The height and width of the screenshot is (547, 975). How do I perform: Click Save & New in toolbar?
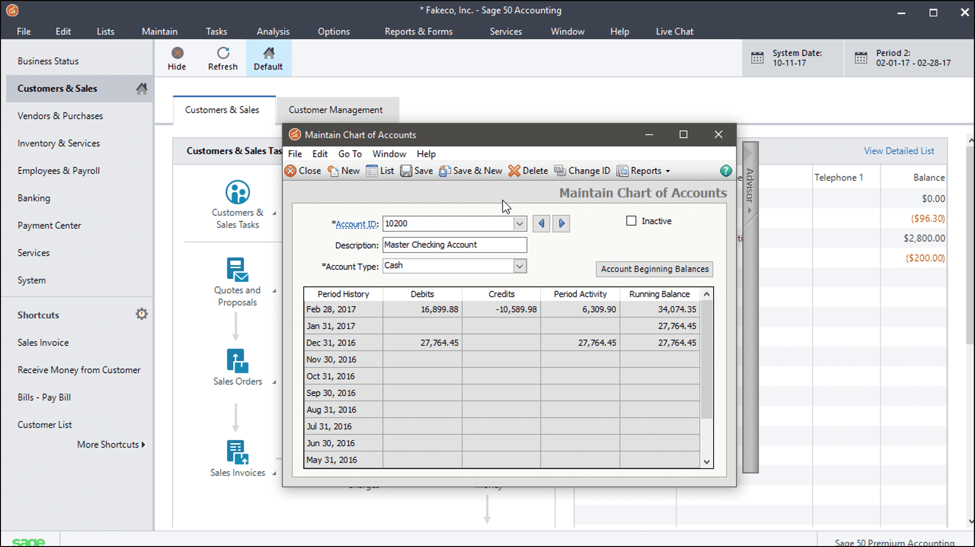[x=470, y=171]
